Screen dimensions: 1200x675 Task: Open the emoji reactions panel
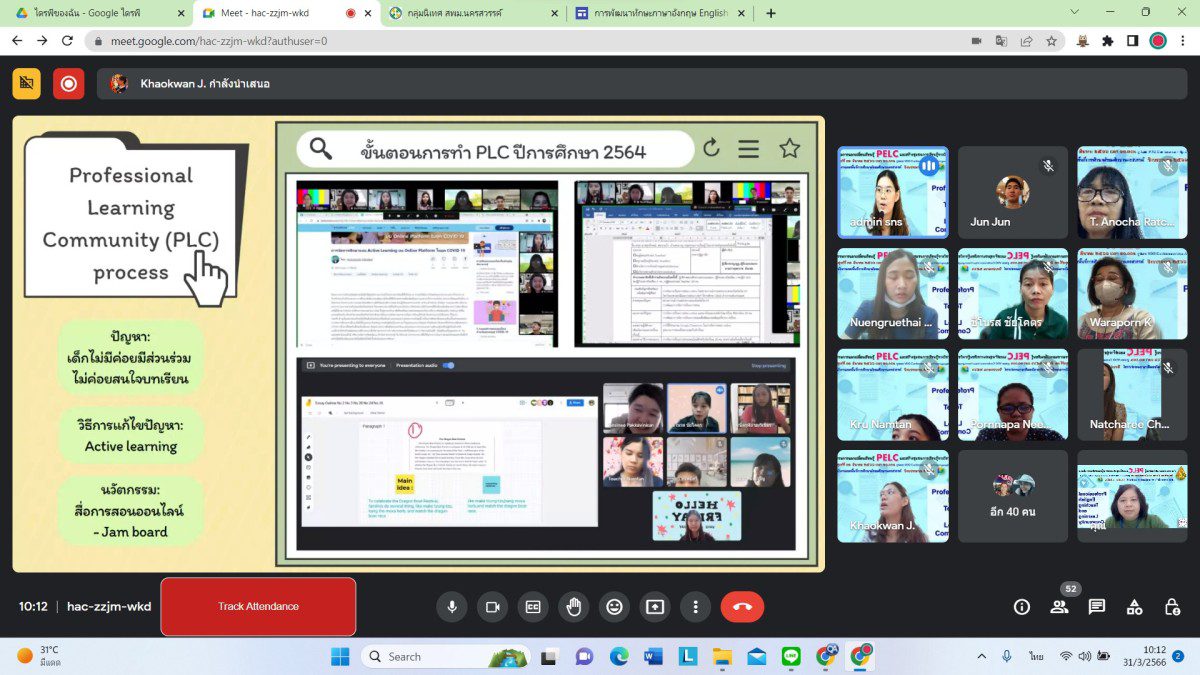click(x=614, y=606)
